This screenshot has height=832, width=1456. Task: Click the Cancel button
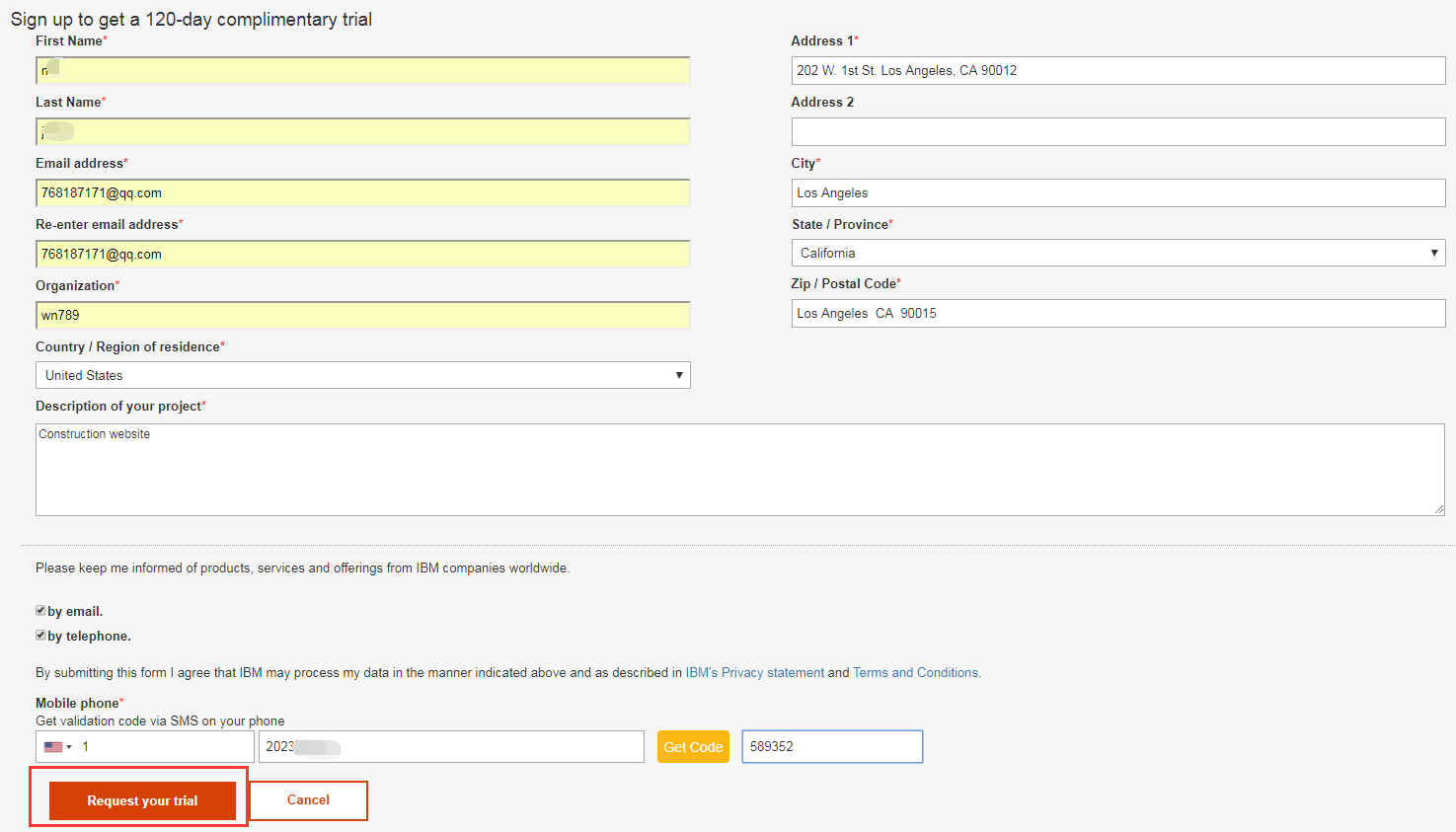[x=308, y=800]
